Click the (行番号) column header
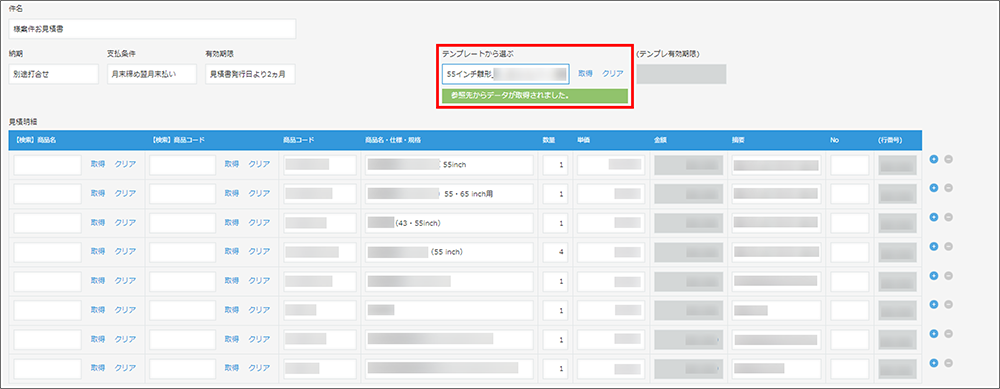The height and width of the screenshot is (389, 1000). click(x=890, y=140)
